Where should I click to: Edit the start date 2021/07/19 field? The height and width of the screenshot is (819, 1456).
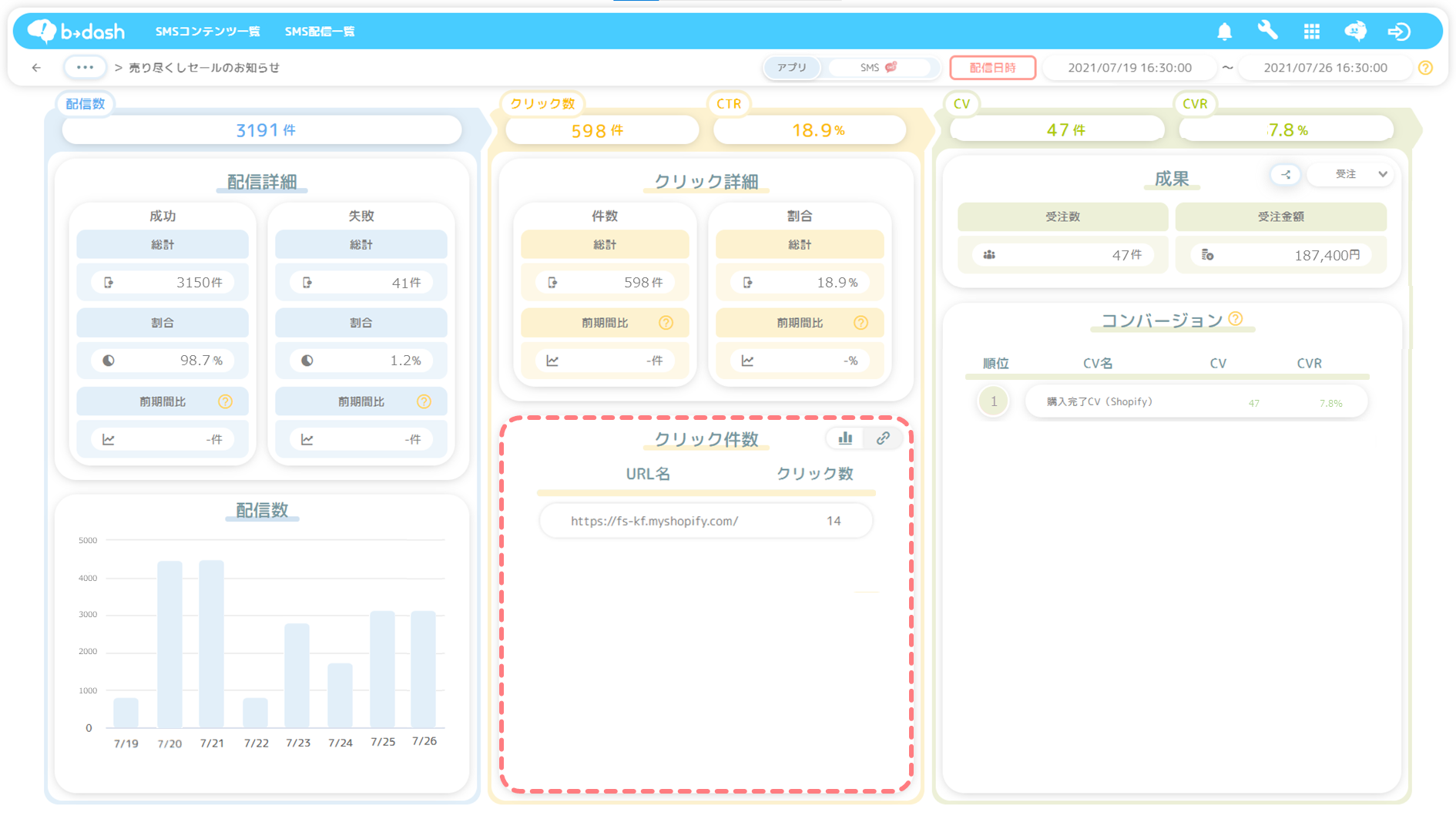click(1129, 68)
